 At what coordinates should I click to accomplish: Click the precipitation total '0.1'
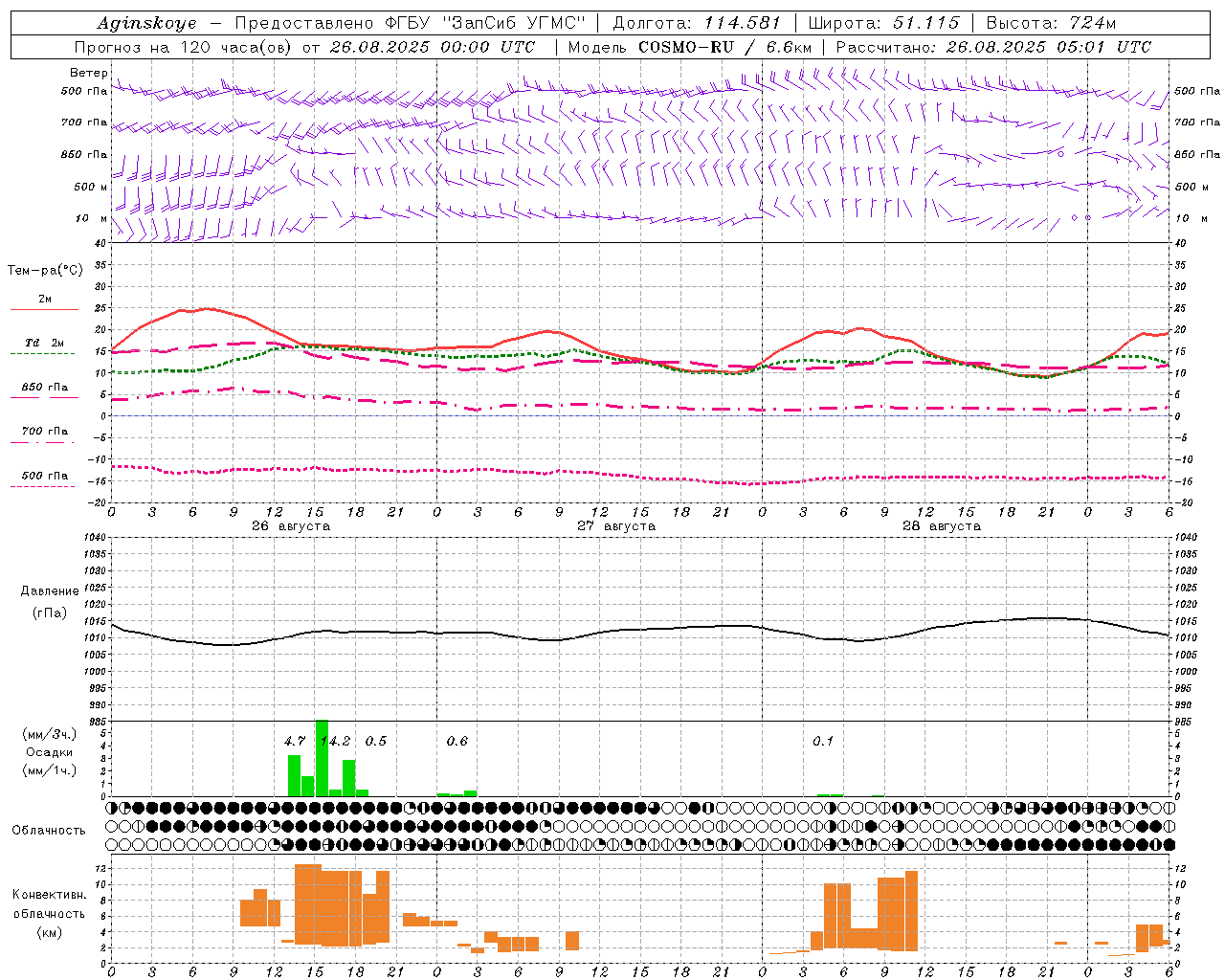(x=823, y=741)
